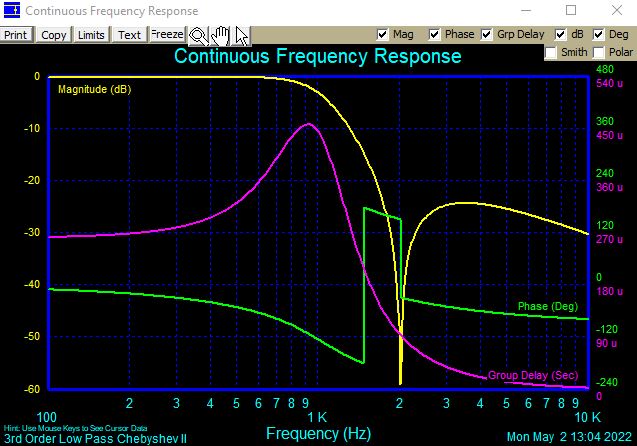Image resolution: width=637 pixels, height=446 pixels.
Task: Enable the Polar plot checkbox
Action: pos(598,52)
